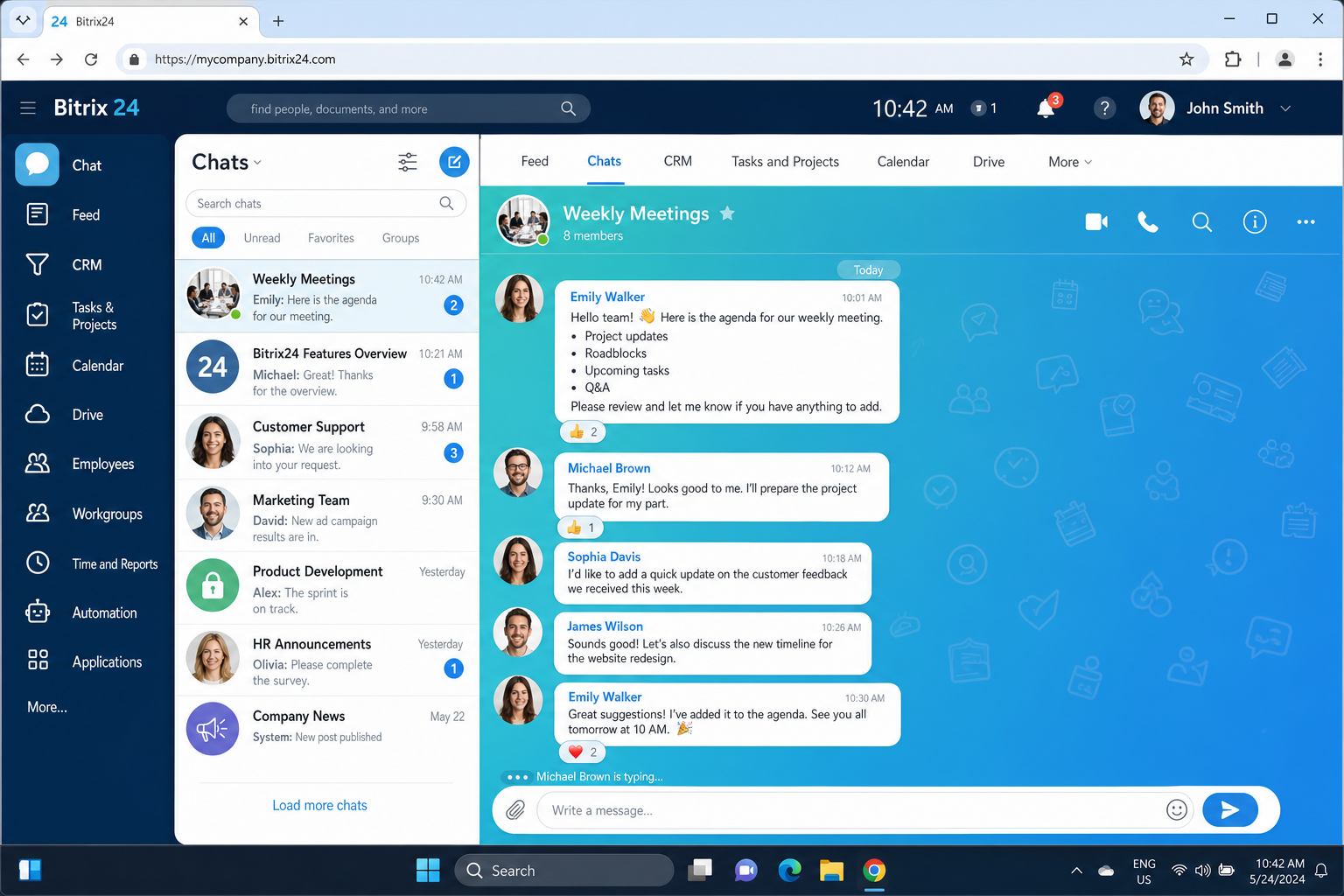This screenshot has width=1344, height=896.
Task: Open chat filter settings sliders icon
Action: point(408,162)
